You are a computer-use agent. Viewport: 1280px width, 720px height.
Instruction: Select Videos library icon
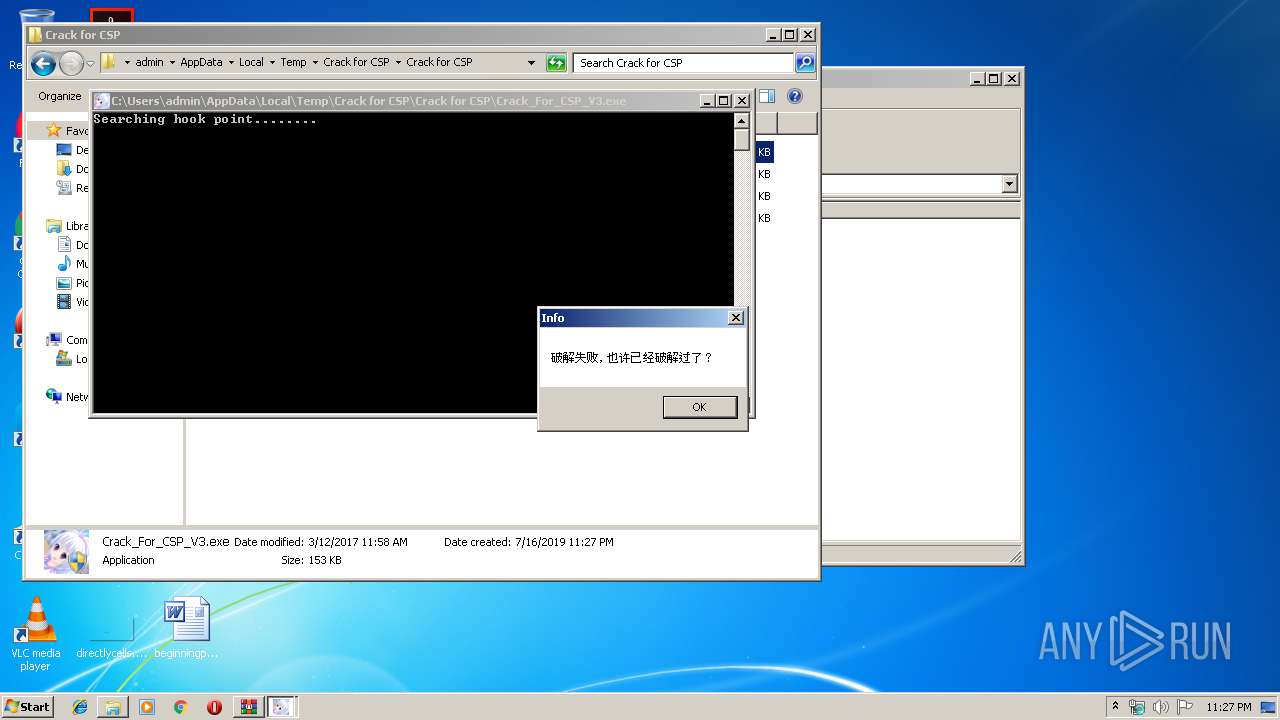coord(64,302)
